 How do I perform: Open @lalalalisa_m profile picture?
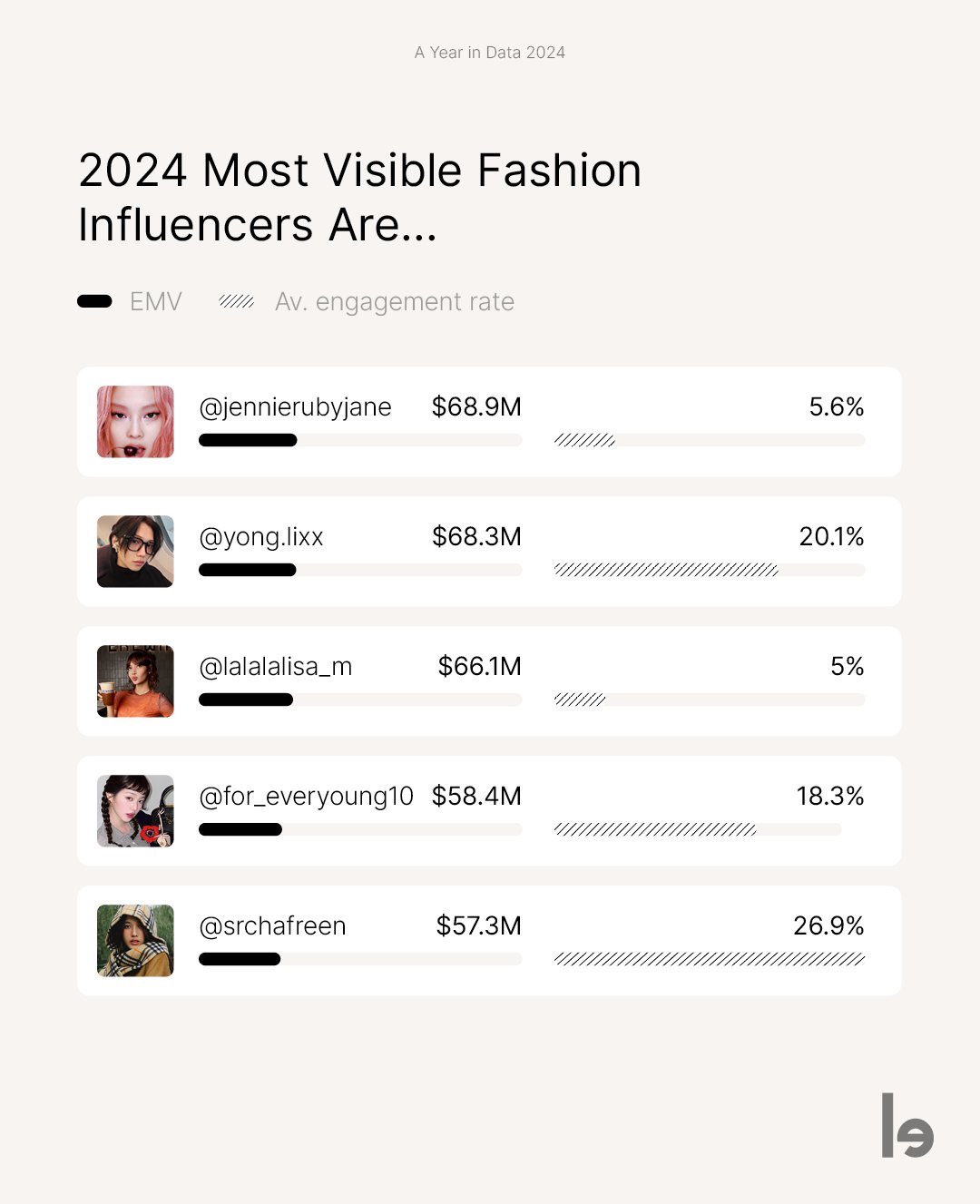(x=135, y=681)
